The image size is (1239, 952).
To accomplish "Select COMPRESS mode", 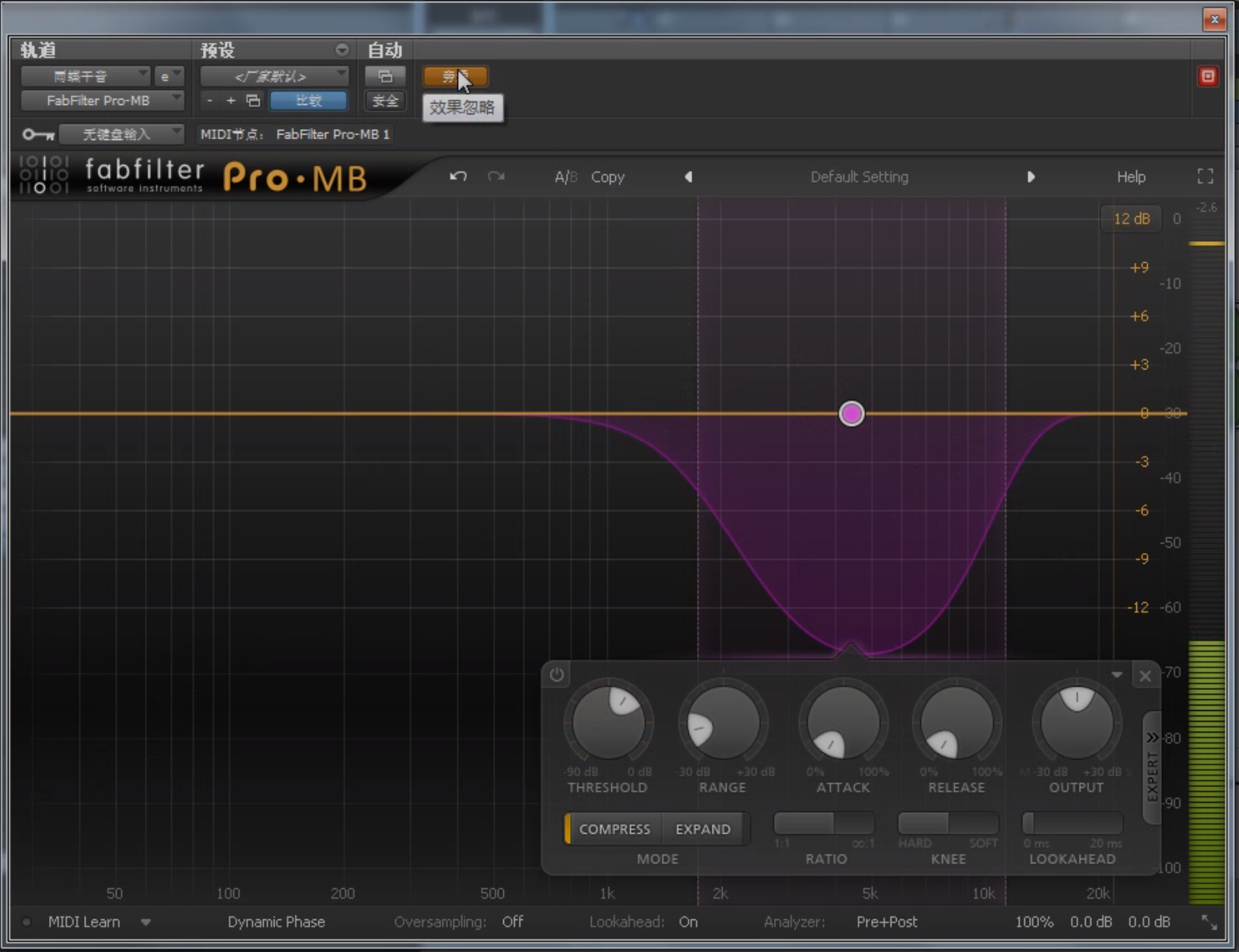I will click(614, 829).
